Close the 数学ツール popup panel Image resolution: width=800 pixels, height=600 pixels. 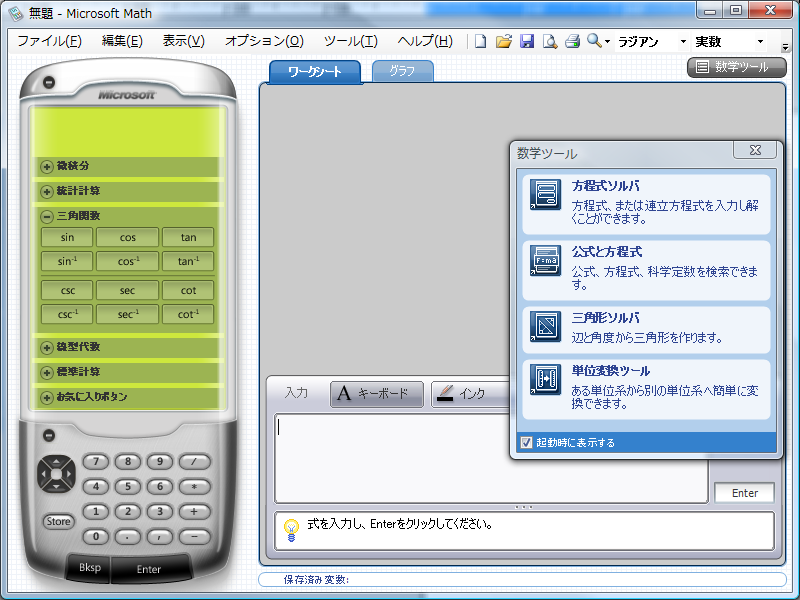pyautogui.click(x=755, y=149)
